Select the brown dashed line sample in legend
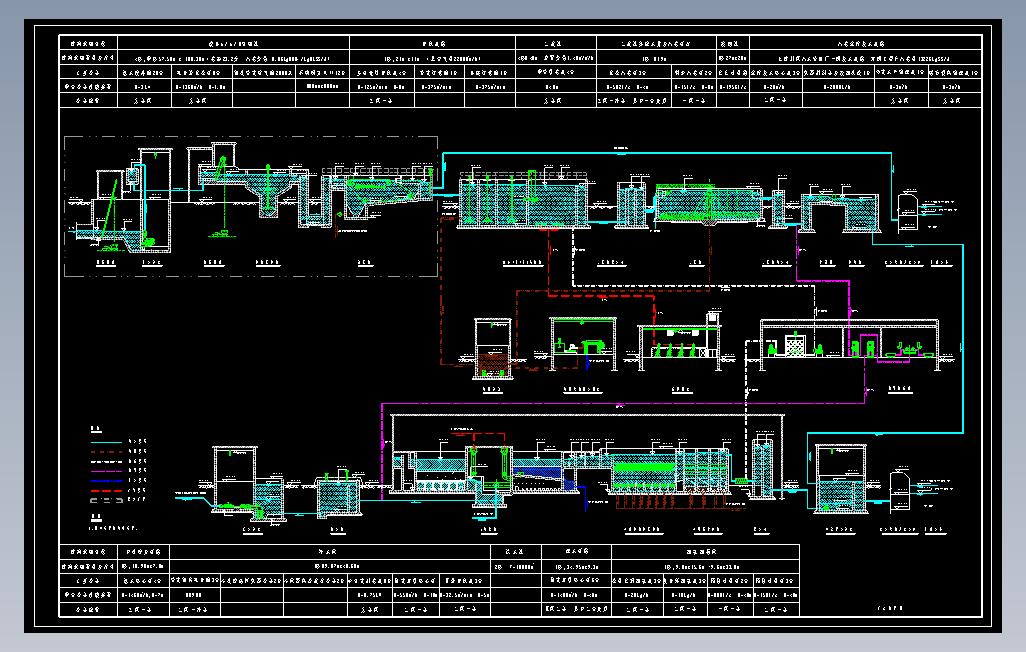 tap(106, 452)
